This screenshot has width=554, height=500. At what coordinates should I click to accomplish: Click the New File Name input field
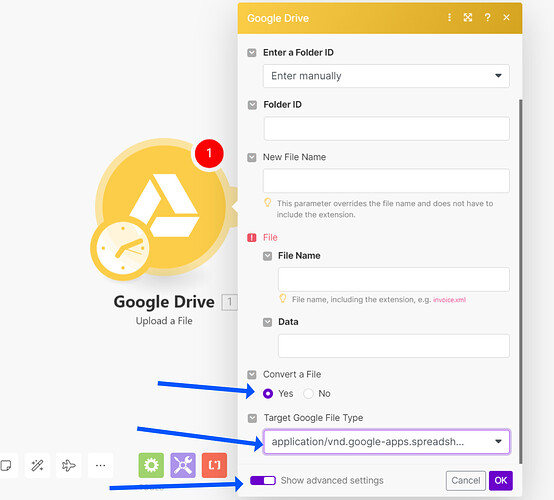point(386,181)
